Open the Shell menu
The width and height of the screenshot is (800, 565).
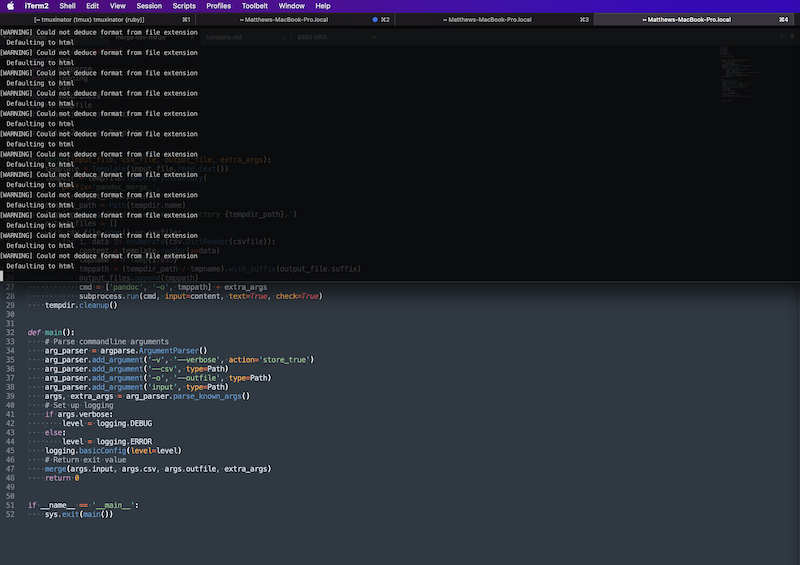pos(67,6)
